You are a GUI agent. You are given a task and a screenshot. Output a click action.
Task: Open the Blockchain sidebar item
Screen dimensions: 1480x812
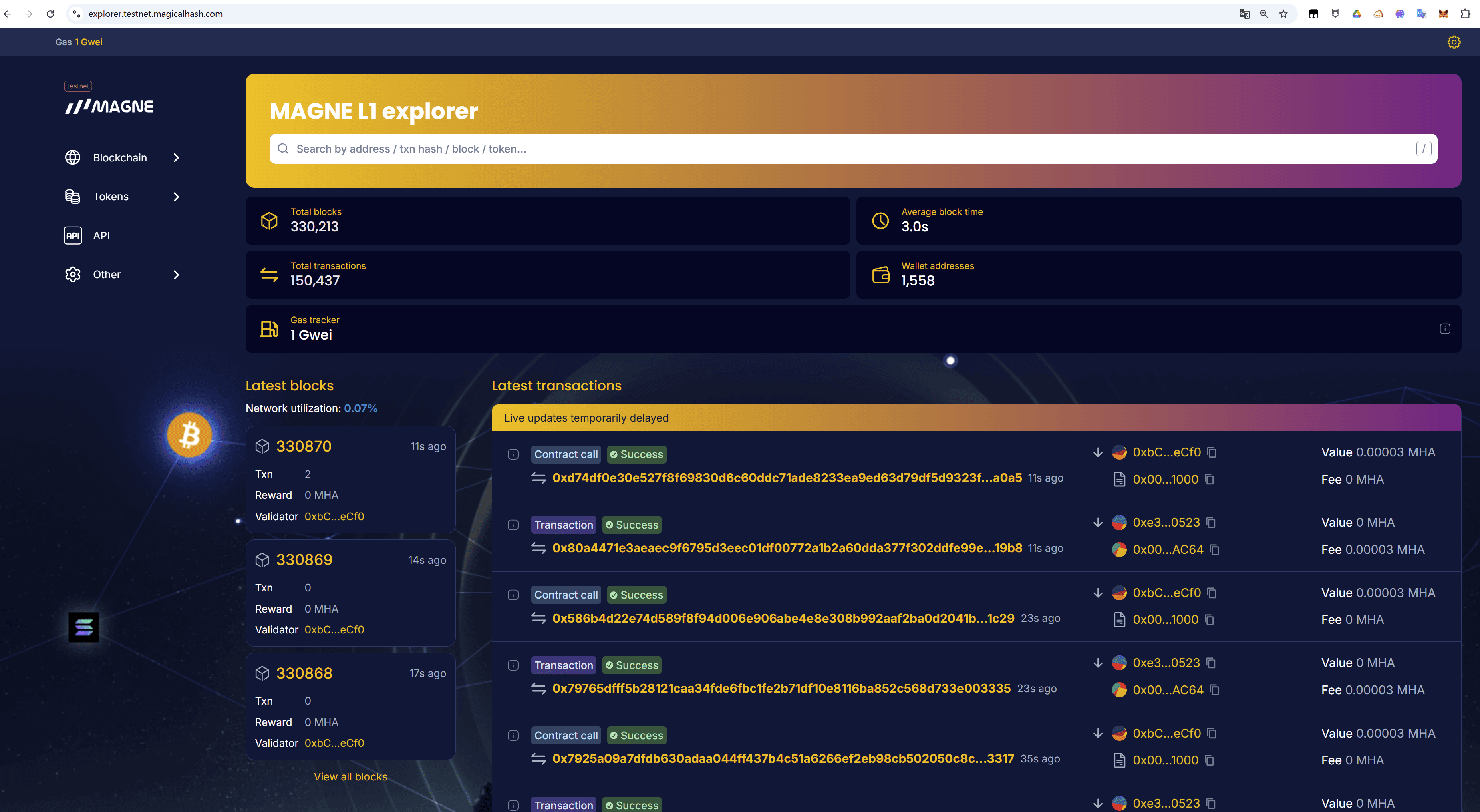[119, 158]
